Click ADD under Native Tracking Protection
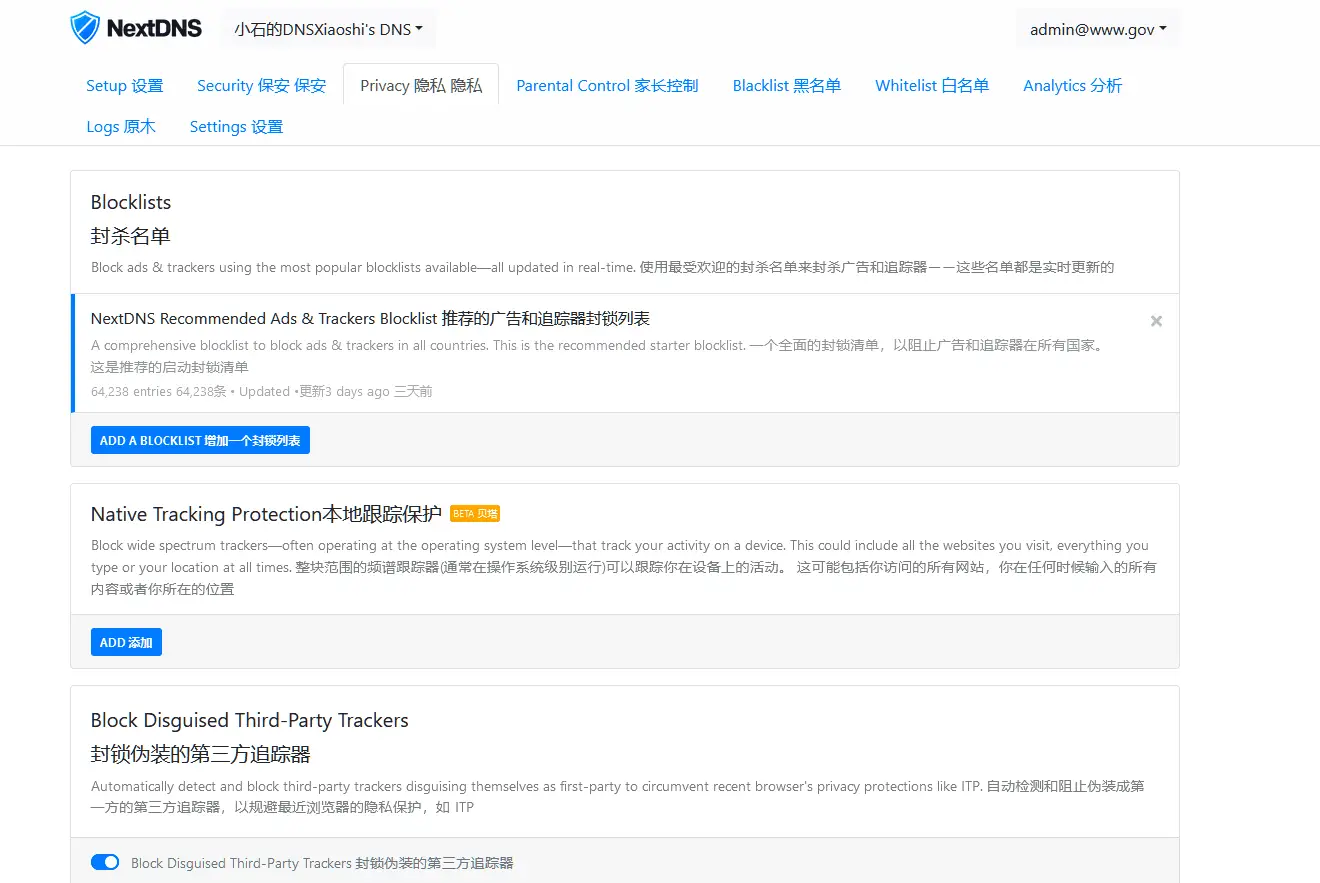1320x883 pixels. pos(126,642)
